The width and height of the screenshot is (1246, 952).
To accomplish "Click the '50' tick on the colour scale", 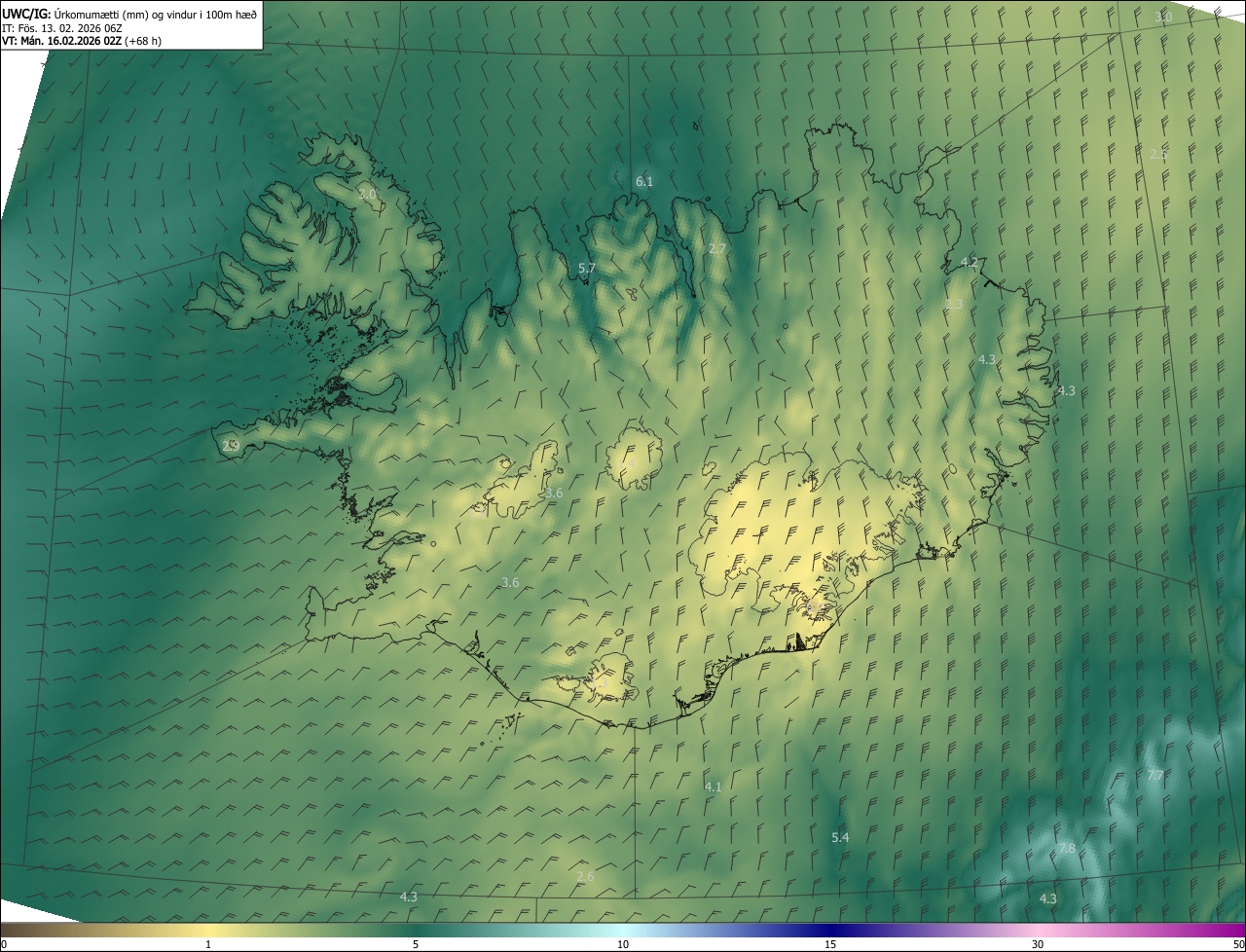I will pyautogui.click(x=1238, y=945).
